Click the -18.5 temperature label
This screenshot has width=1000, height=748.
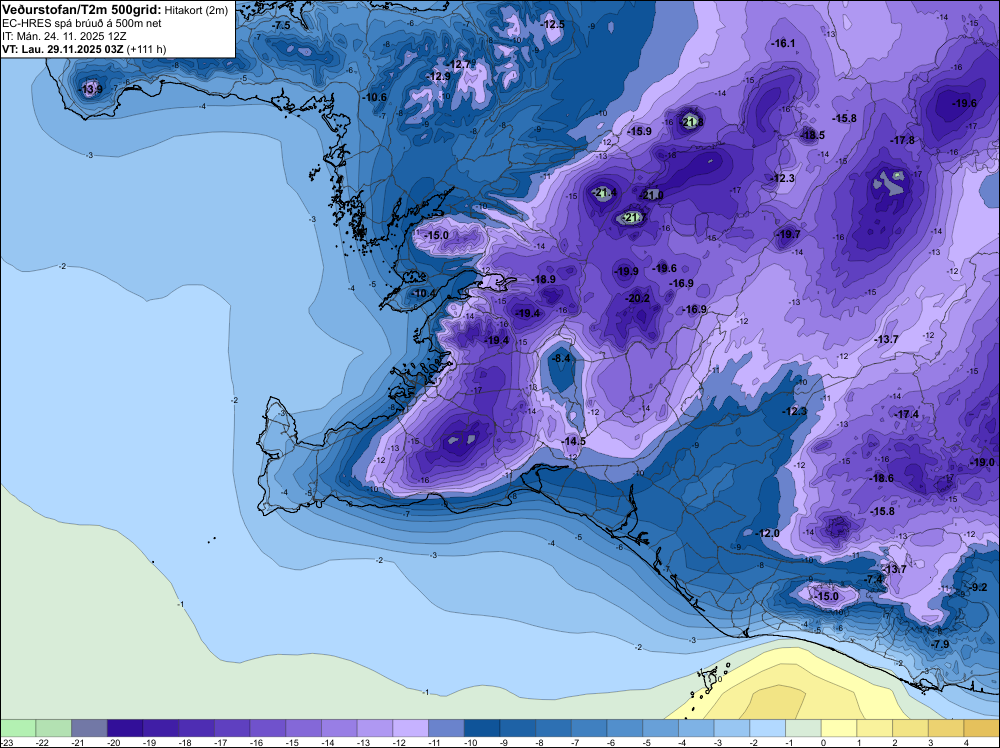812,135
